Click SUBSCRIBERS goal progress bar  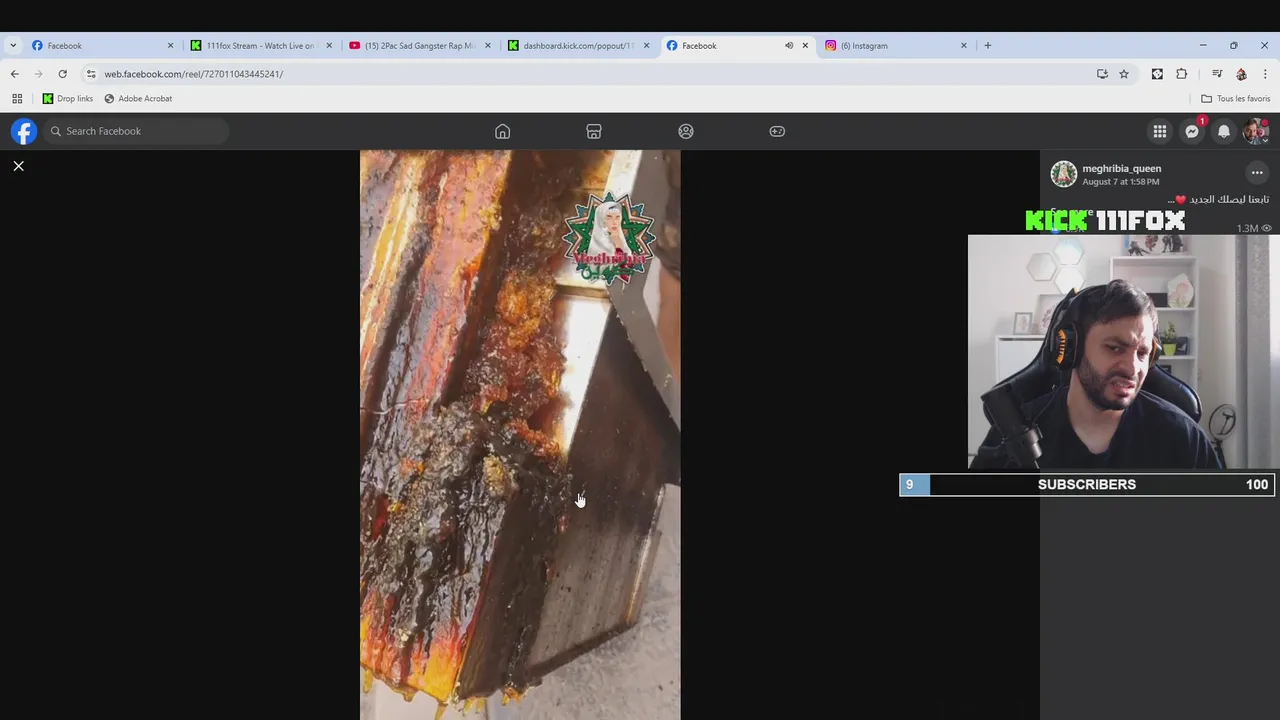pyautogui.click(x=1087, y=484)
